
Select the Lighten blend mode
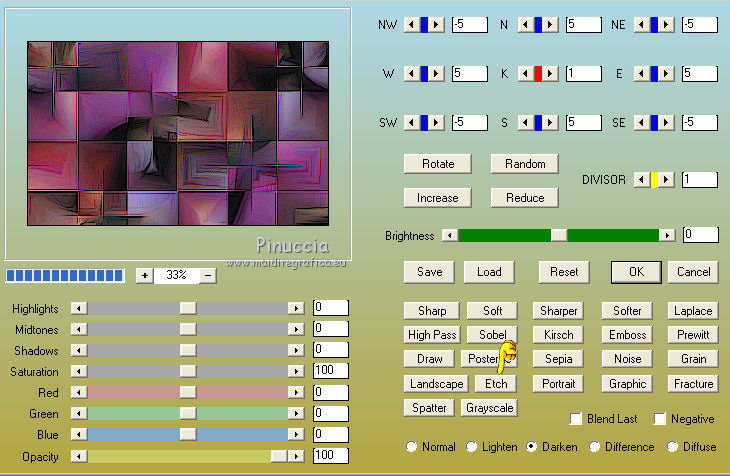pyautogui.click(x=472, y=447)
